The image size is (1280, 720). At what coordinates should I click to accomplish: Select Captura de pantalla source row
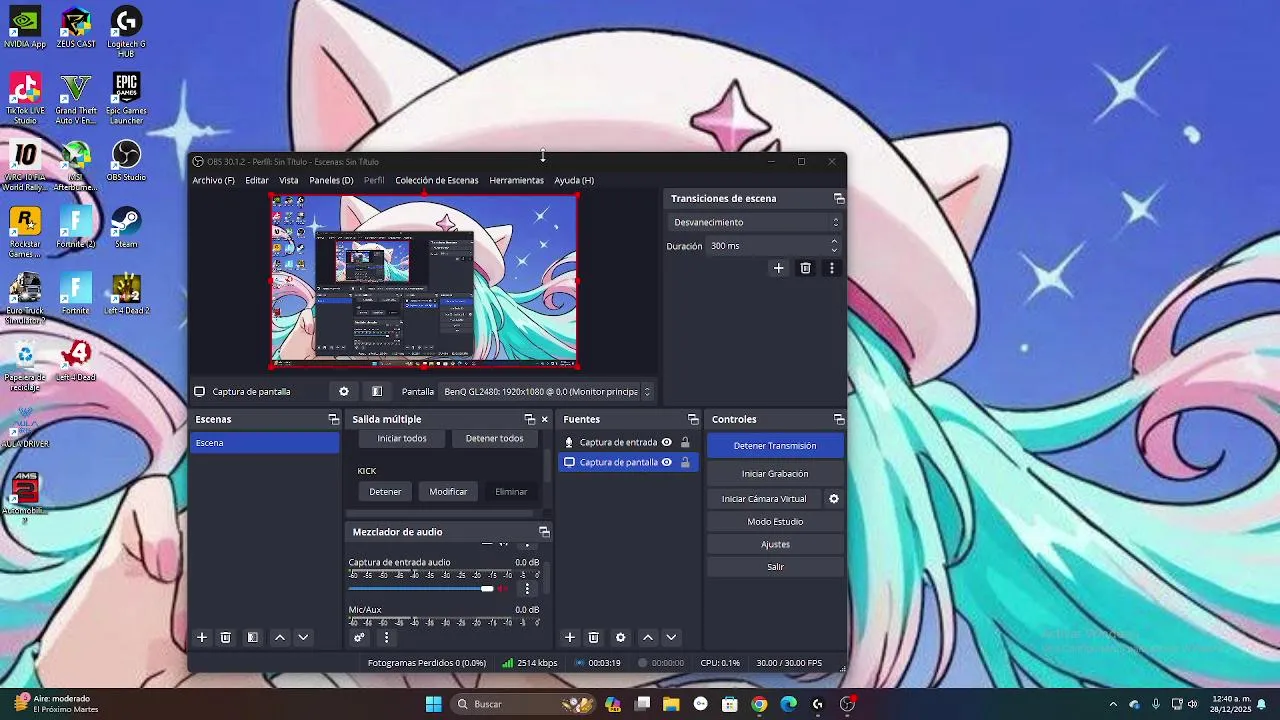[x=628, y=462]
